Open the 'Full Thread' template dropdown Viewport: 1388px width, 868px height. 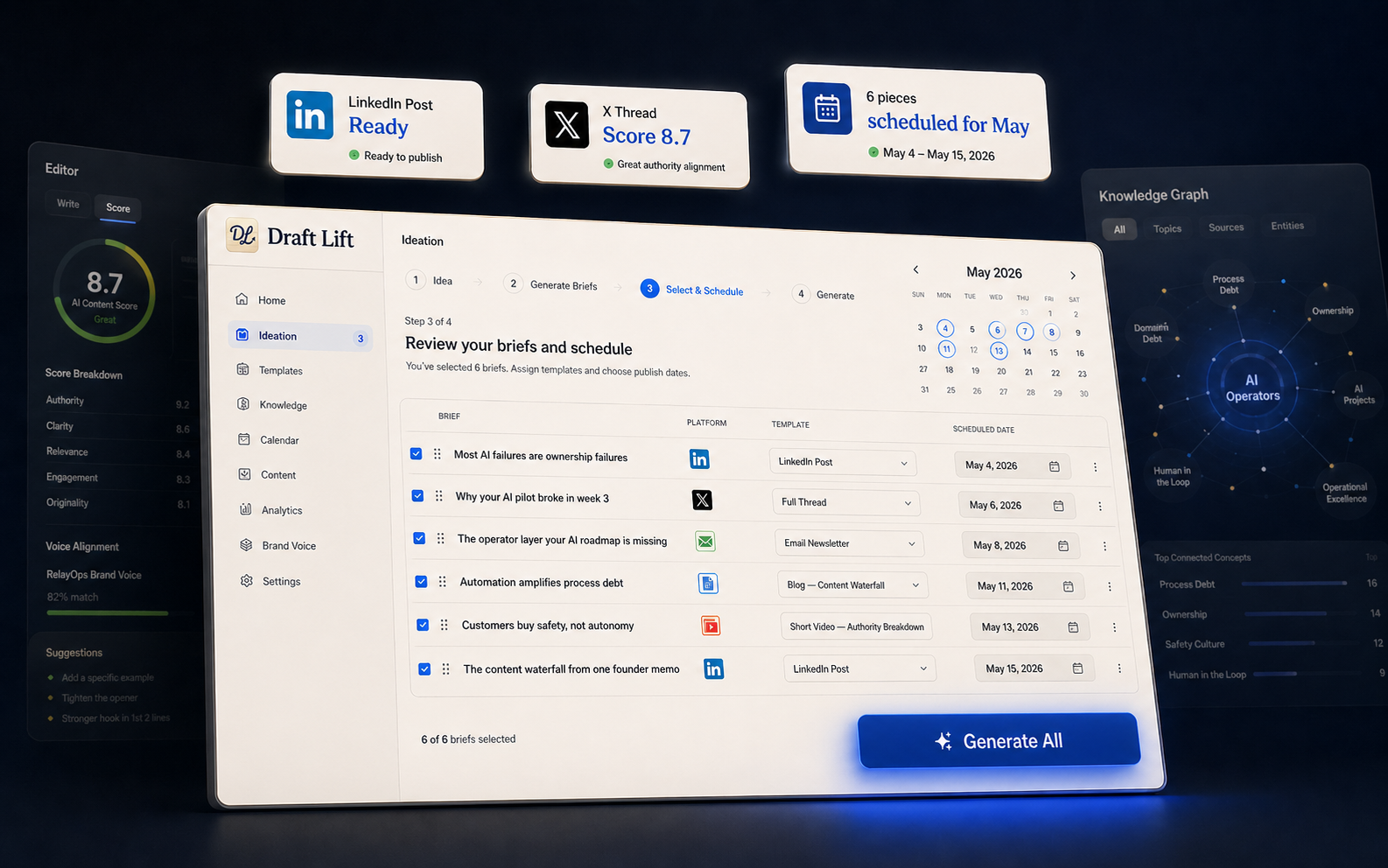tap(846, 502)
